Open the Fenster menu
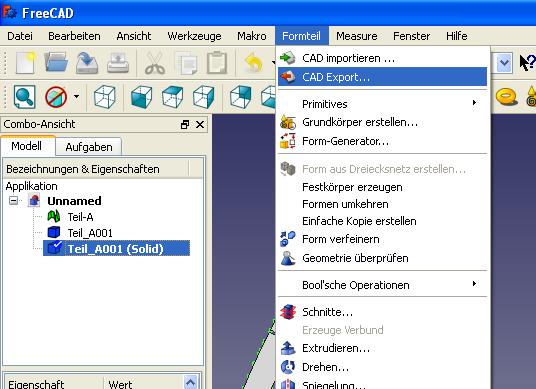This screenshot has height=389, width=536. (x=412, y=36)
